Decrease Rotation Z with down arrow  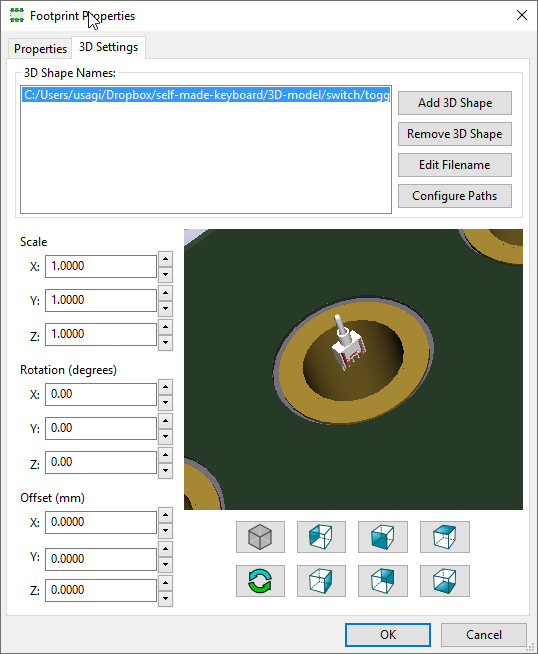(166, 470)
